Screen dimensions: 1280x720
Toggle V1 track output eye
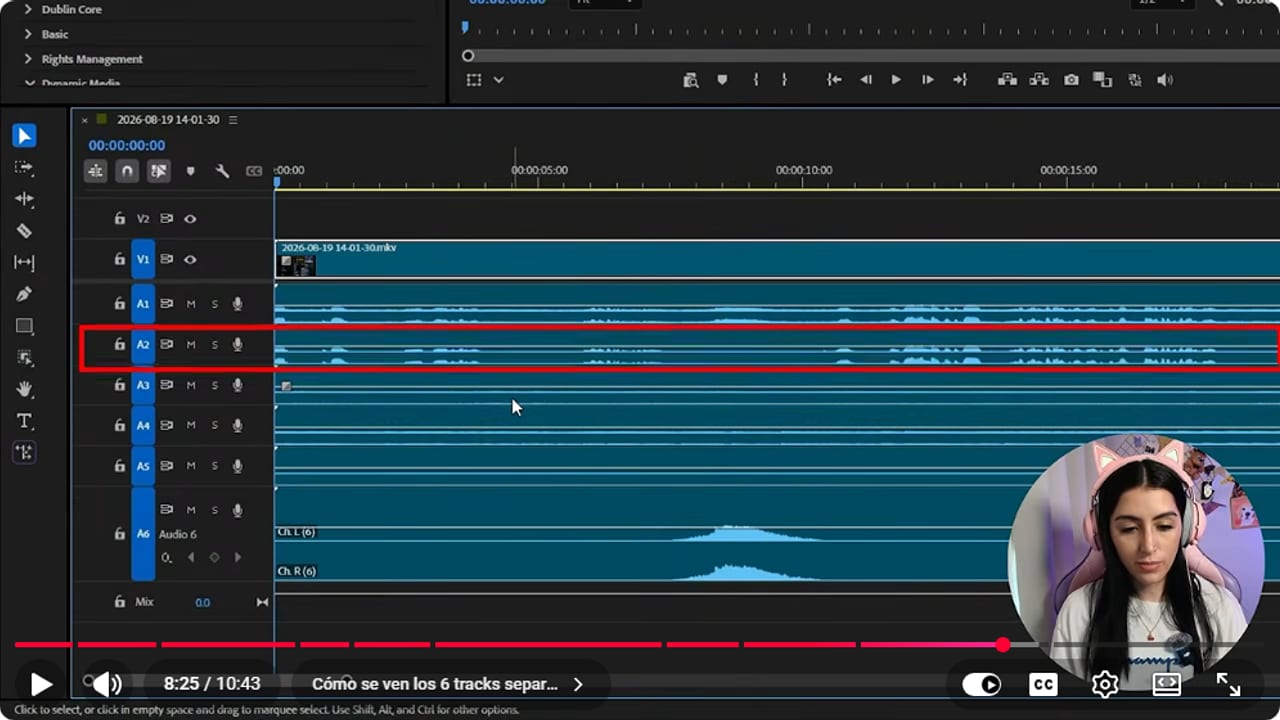190,260
